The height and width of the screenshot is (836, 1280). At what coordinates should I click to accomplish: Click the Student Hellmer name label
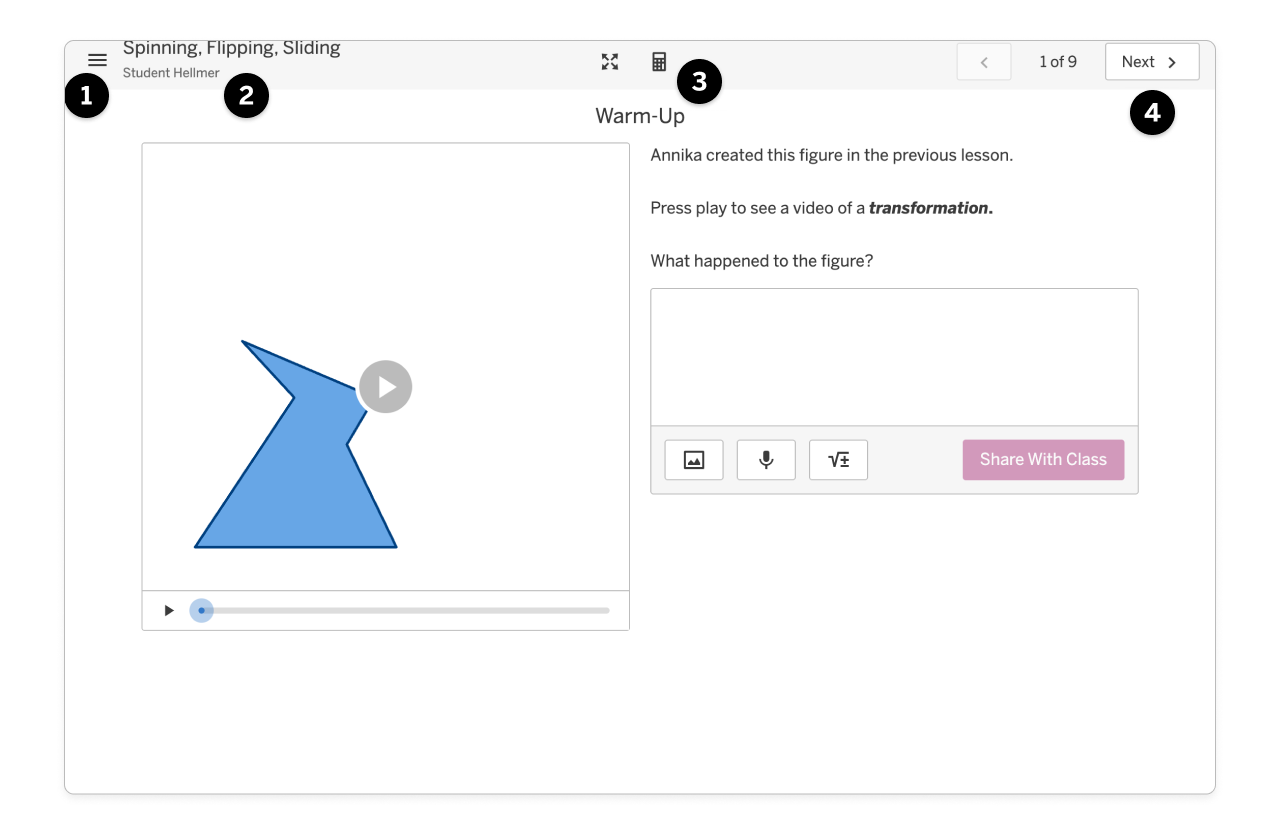(170, 72)
